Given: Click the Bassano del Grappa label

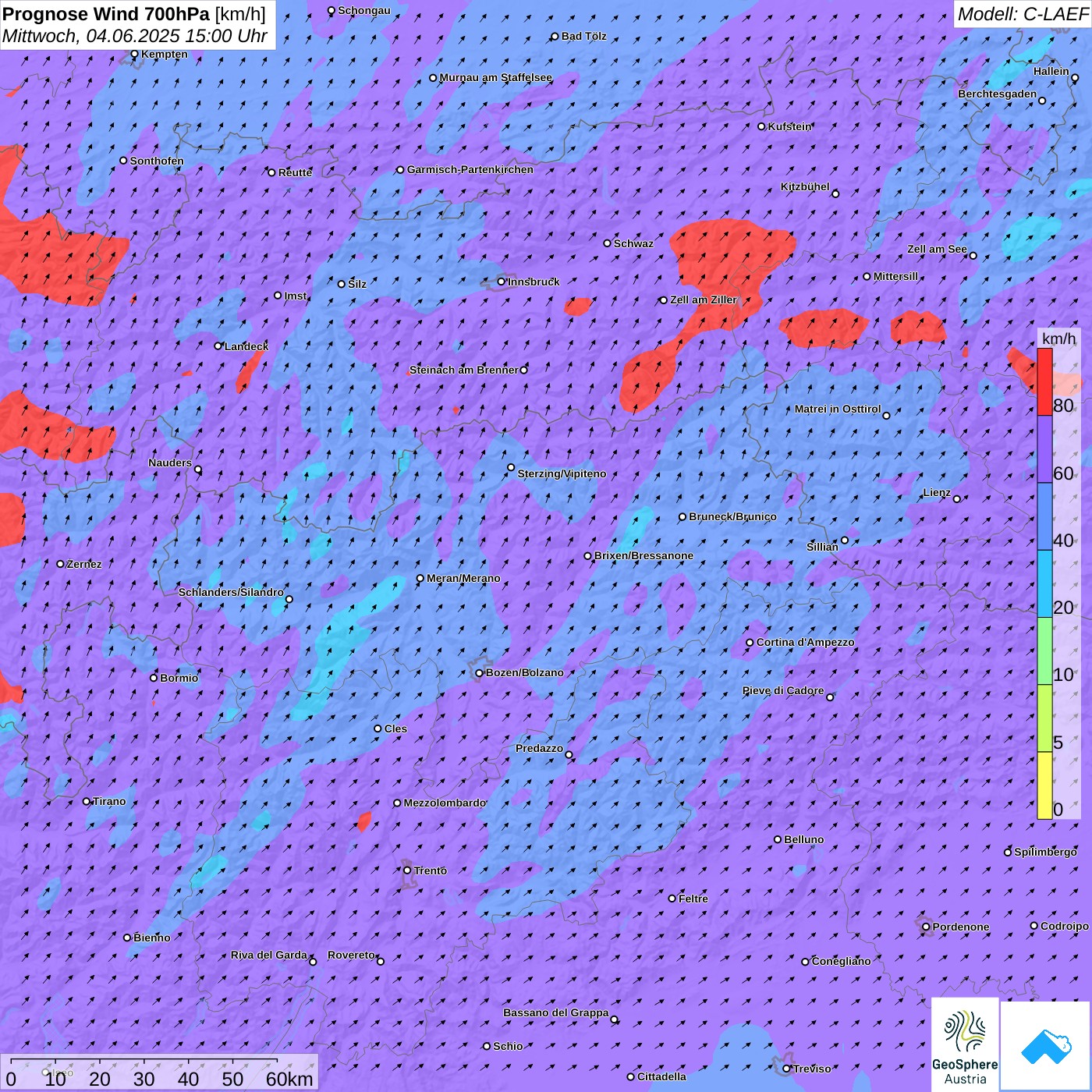Looking at the screenshot, I should [x=556, y=1013].
